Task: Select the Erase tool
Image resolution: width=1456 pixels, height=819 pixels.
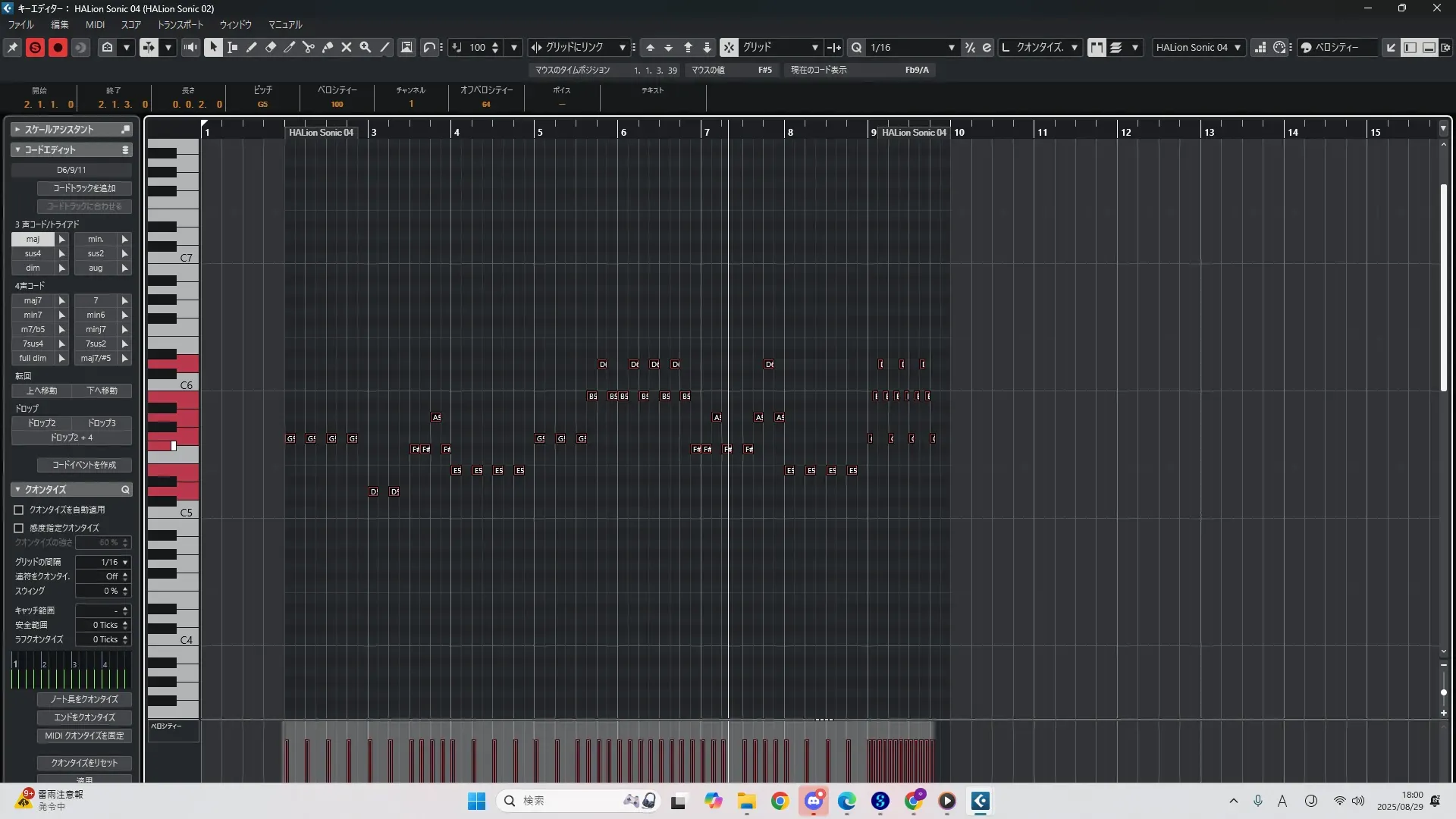Action: (271, 47)
